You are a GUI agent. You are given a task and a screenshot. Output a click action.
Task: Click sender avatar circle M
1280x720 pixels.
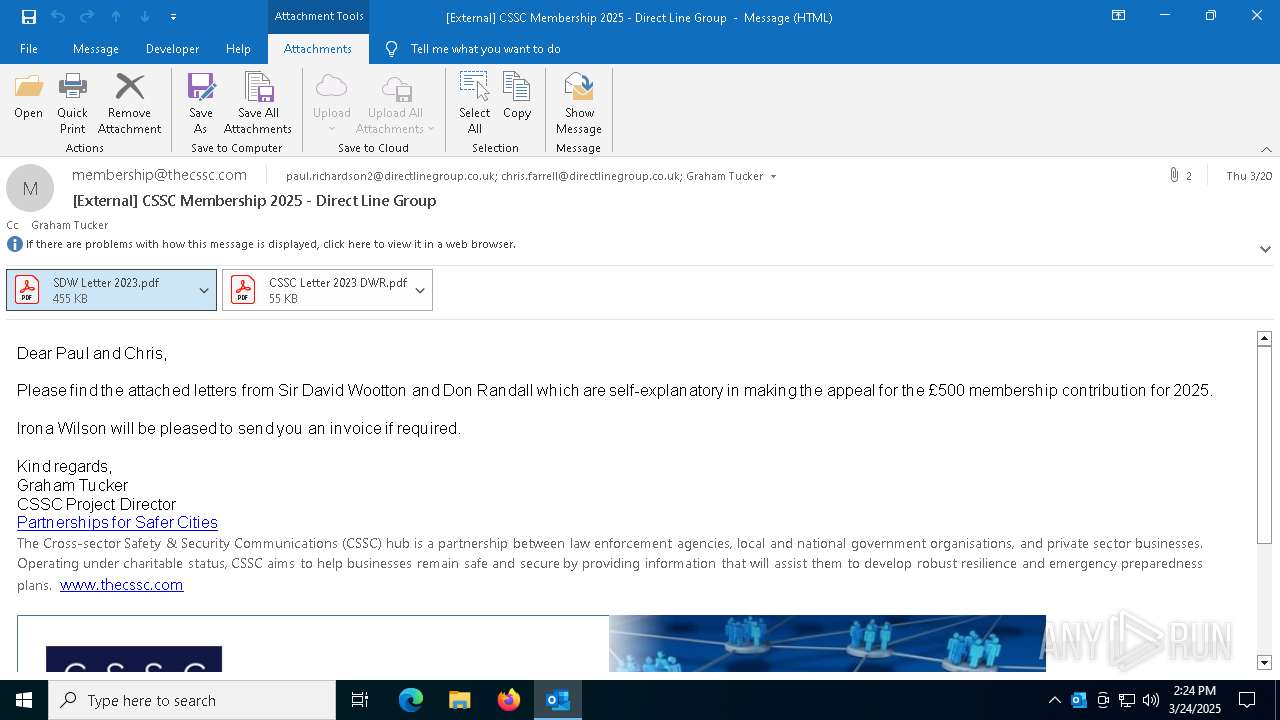(30, 188)
